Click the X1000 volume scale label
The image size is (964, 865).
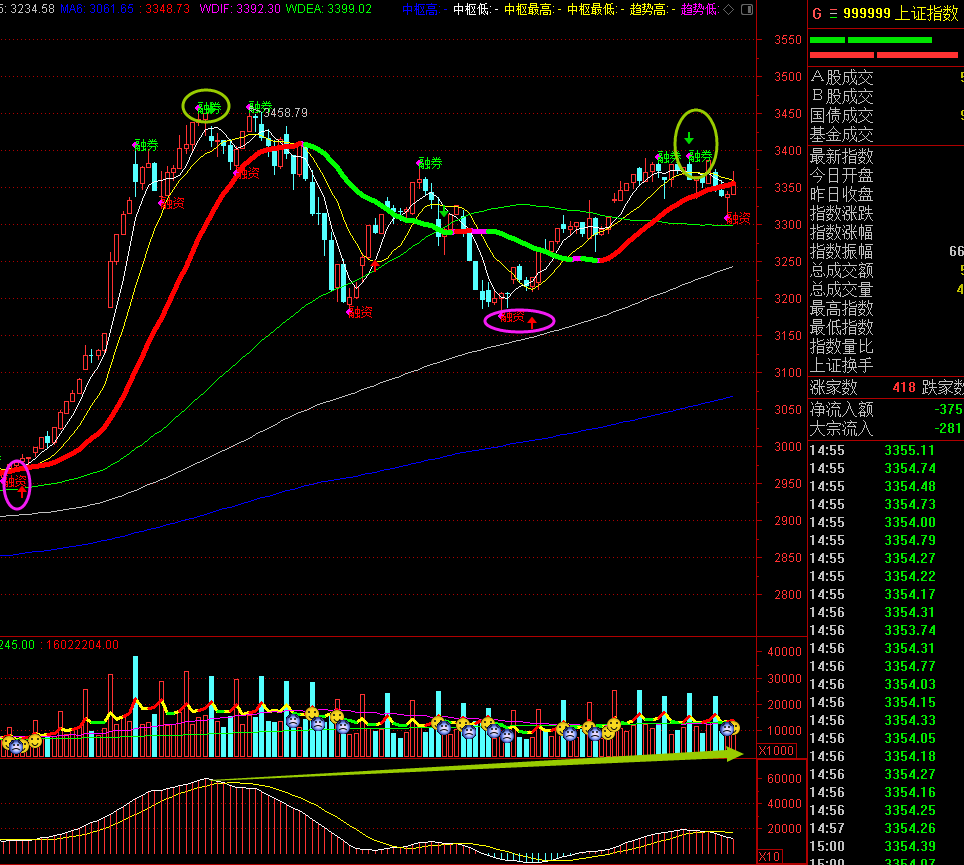pos(776,751)
